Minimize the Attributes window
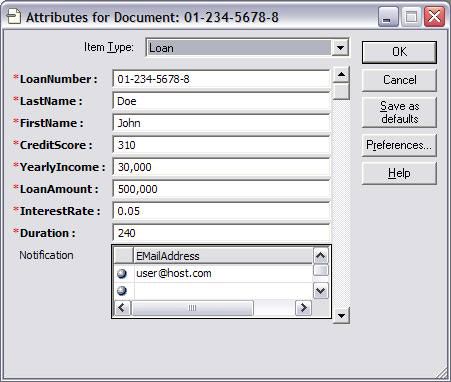Screen dimensions: 451x382 pyautogui.click(x=388, y=17)
